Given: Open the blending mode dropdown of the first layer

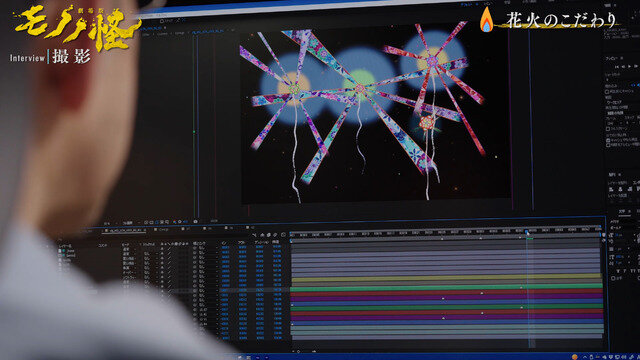Looking at the screenshot, I should point(126,249).
